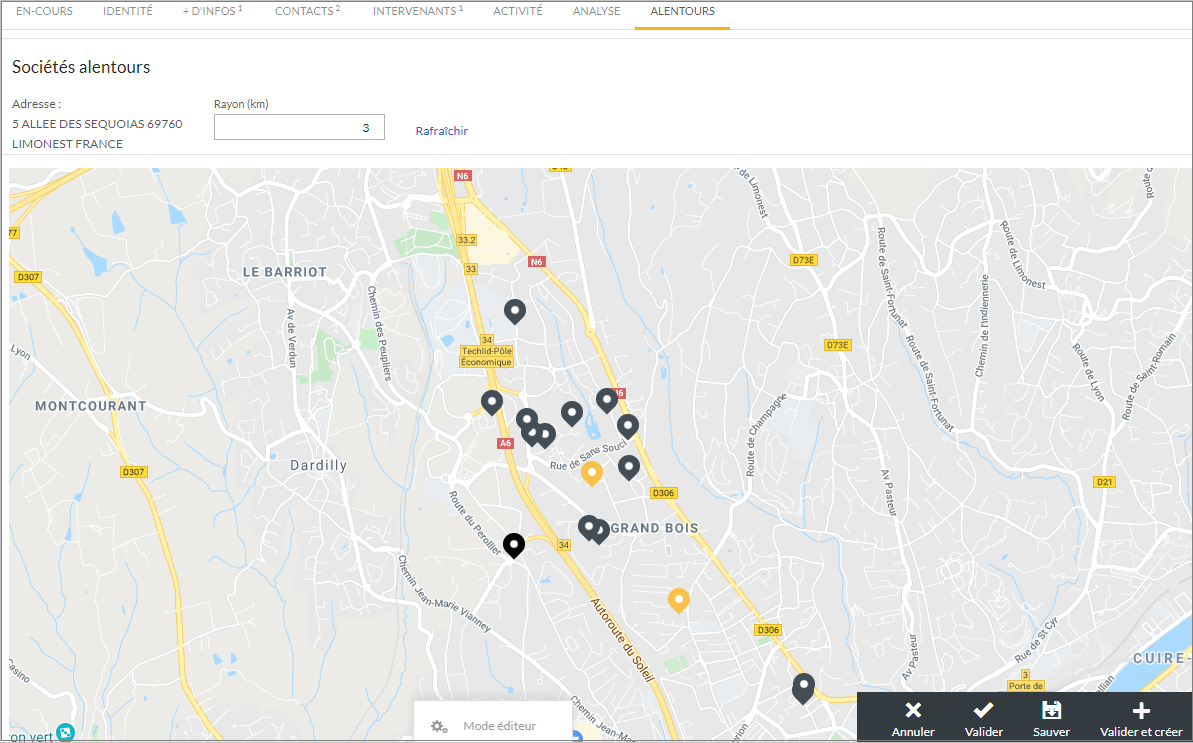Go to the Analyse tab
This screenshot has width=1193, height=743.
point(596,12)
